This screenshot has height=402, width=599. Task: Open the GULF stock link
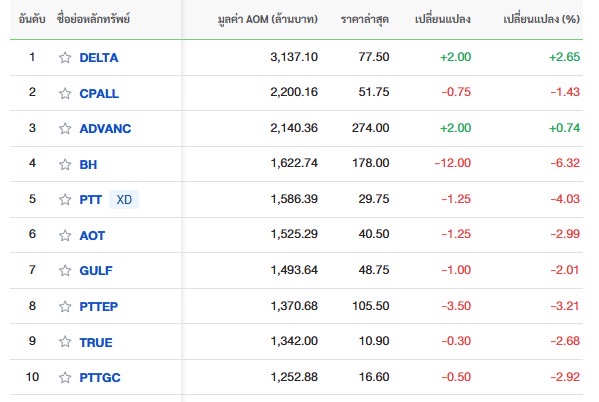pyautogui.click(x=96, y=271)
